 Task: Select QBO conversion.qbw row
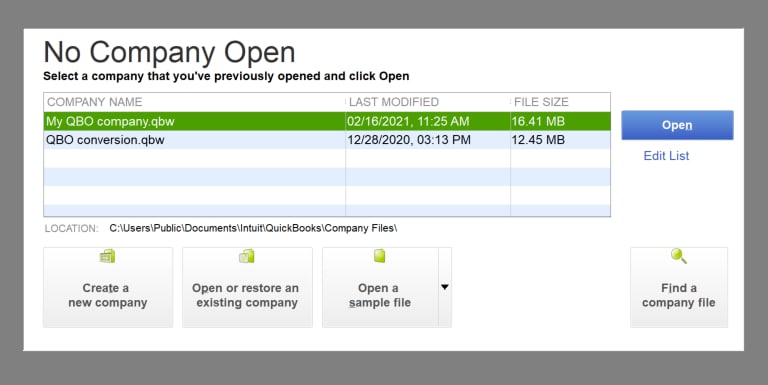327,140
